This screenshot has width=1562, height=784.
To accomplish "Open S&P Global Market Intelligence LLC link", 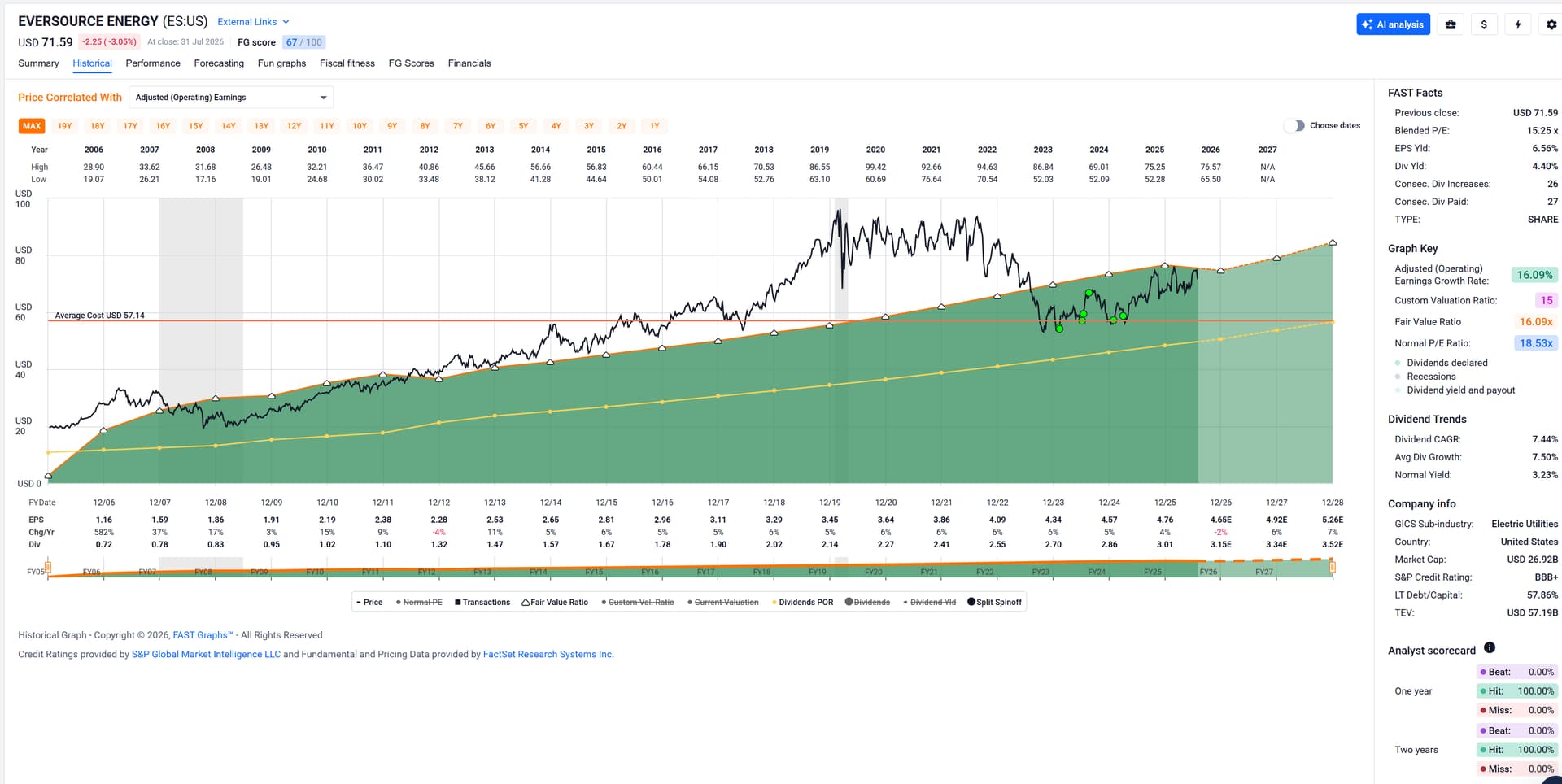I will pos(206,654).
